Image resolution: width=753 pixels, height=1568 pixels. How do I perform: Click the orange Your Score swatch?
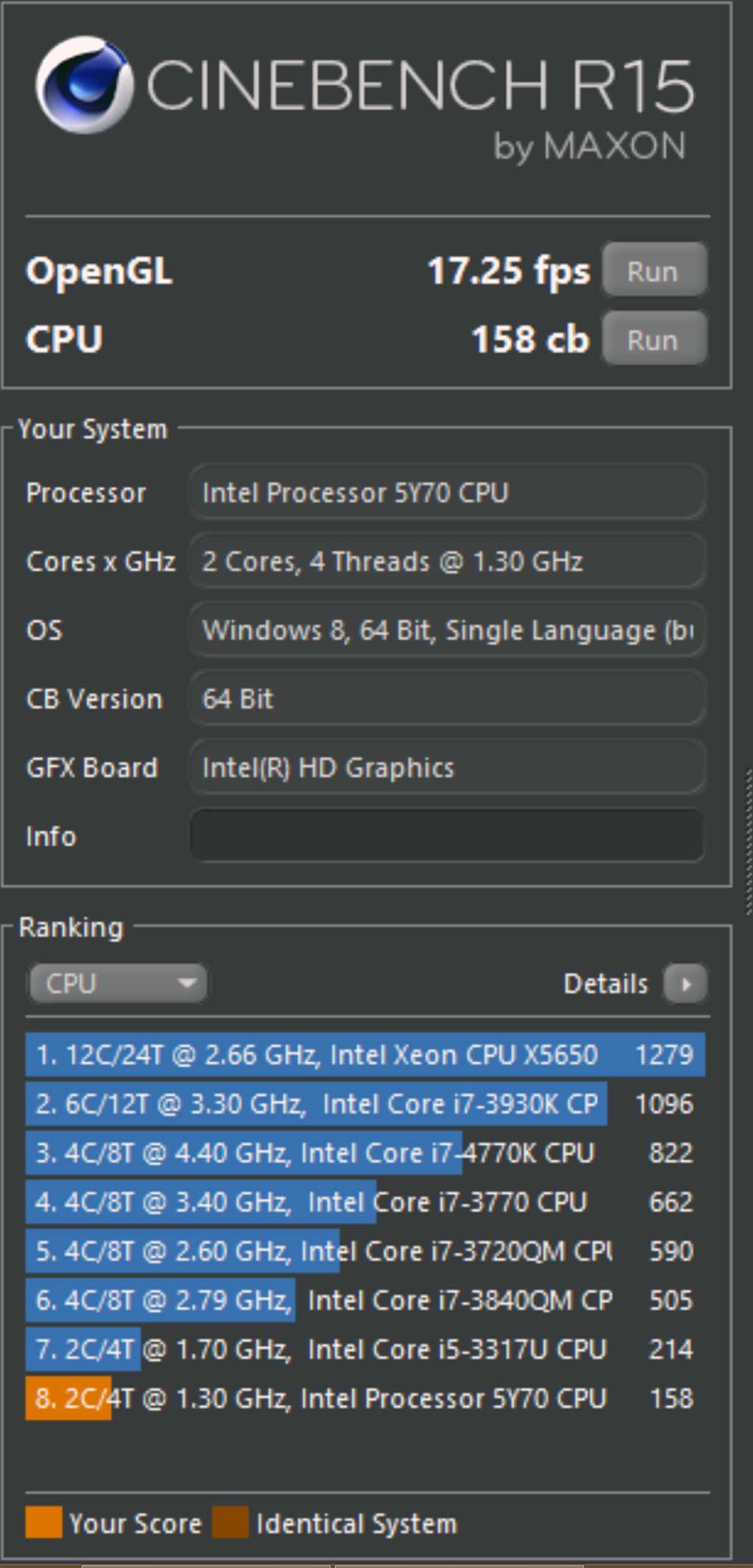point(43,1522)
